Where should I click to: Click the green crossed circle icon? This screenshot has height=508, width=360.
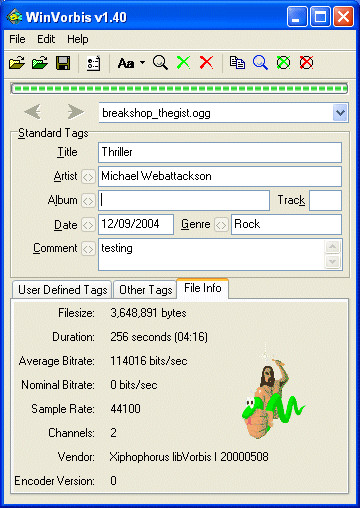[x=283, y=63]
